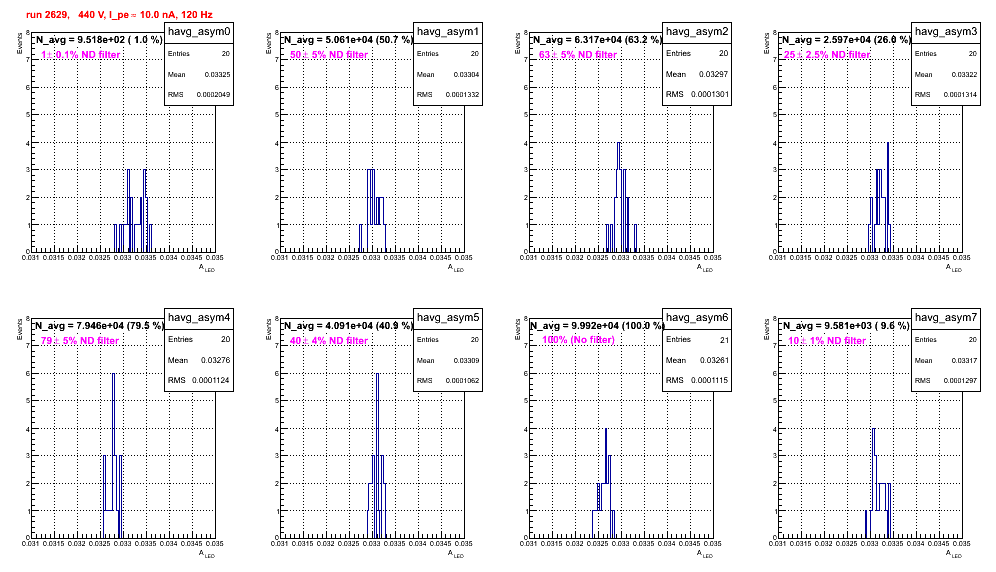Click the N_avg = 9.518e+02 label
This screenshot has width=996, height=572.
click(x=98, y=39)
